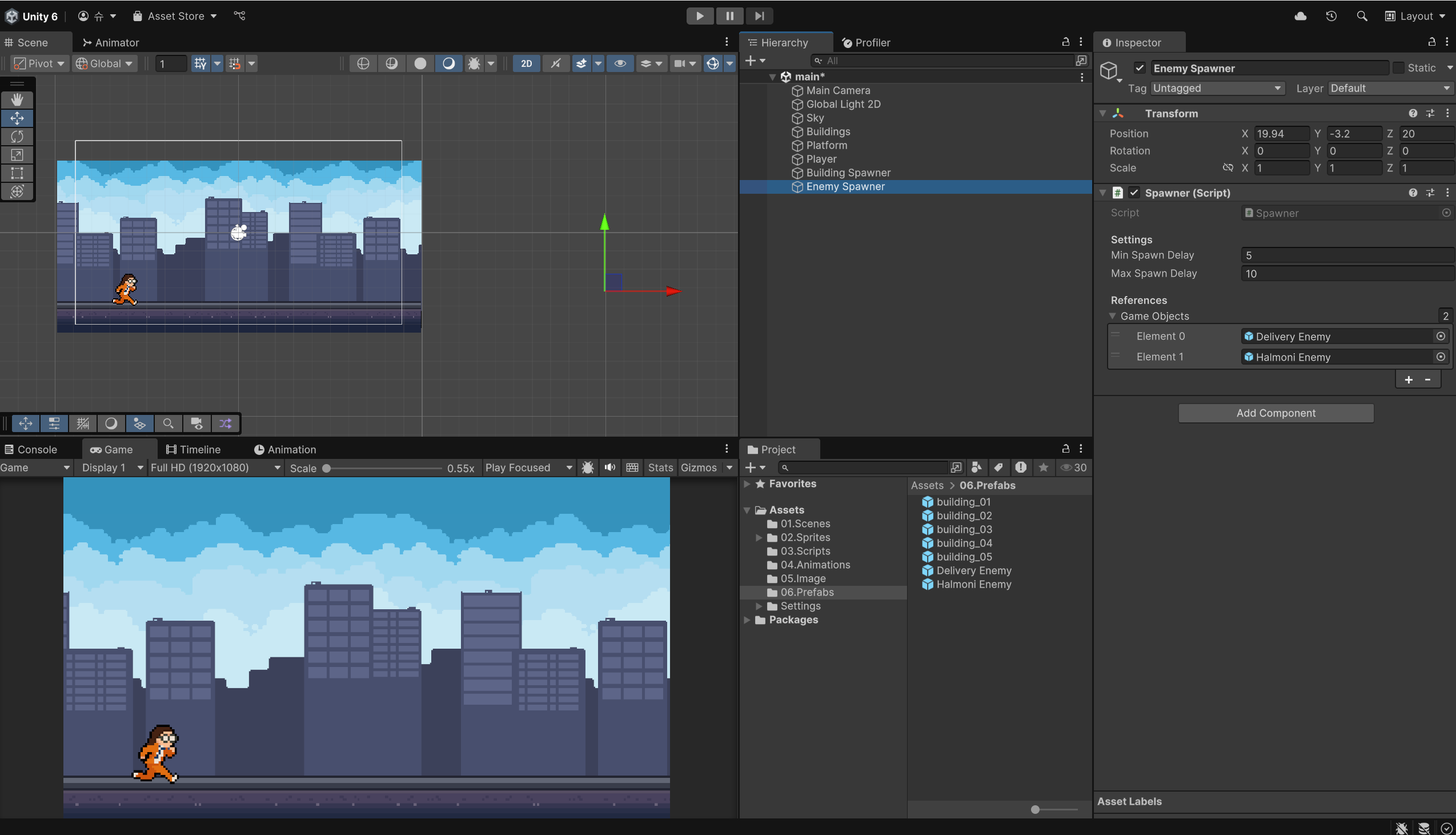Click the Add Component button
Image resolution: width=1456 pixels, height=835 pixels.
coord(1275,413)
